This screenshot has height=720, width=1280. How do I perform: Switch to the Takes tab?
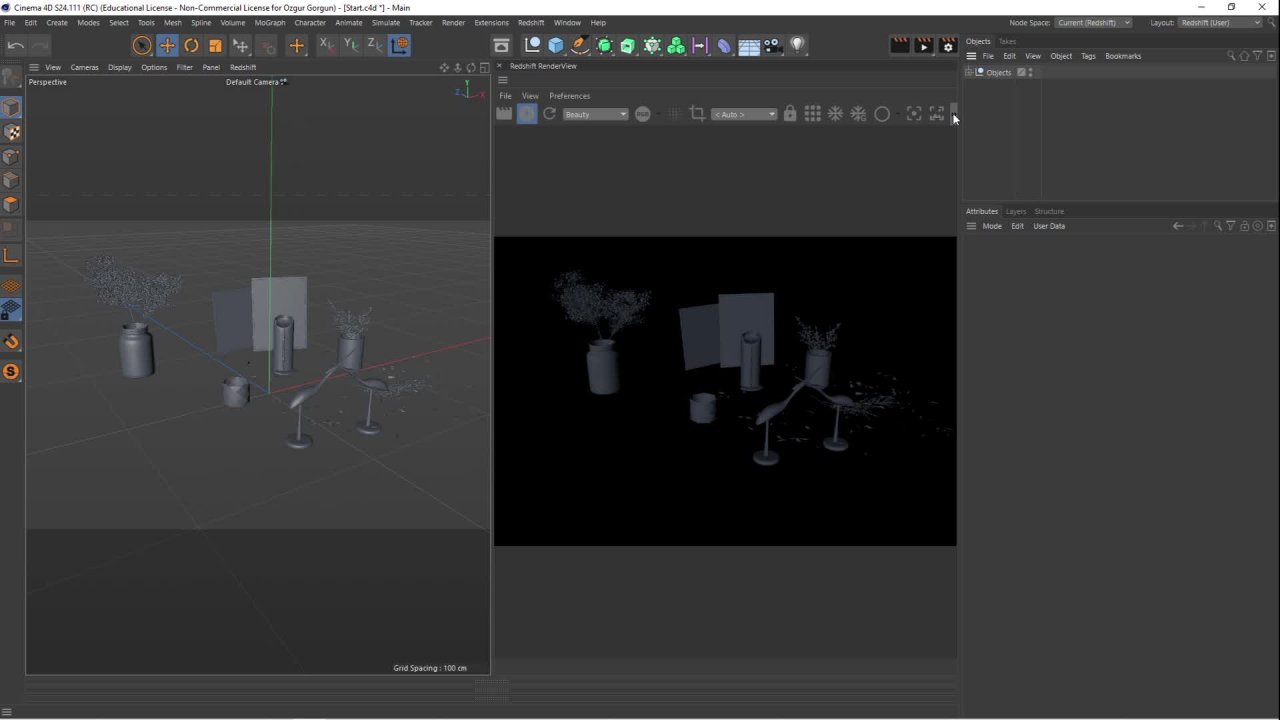[x=1007, y=41]
